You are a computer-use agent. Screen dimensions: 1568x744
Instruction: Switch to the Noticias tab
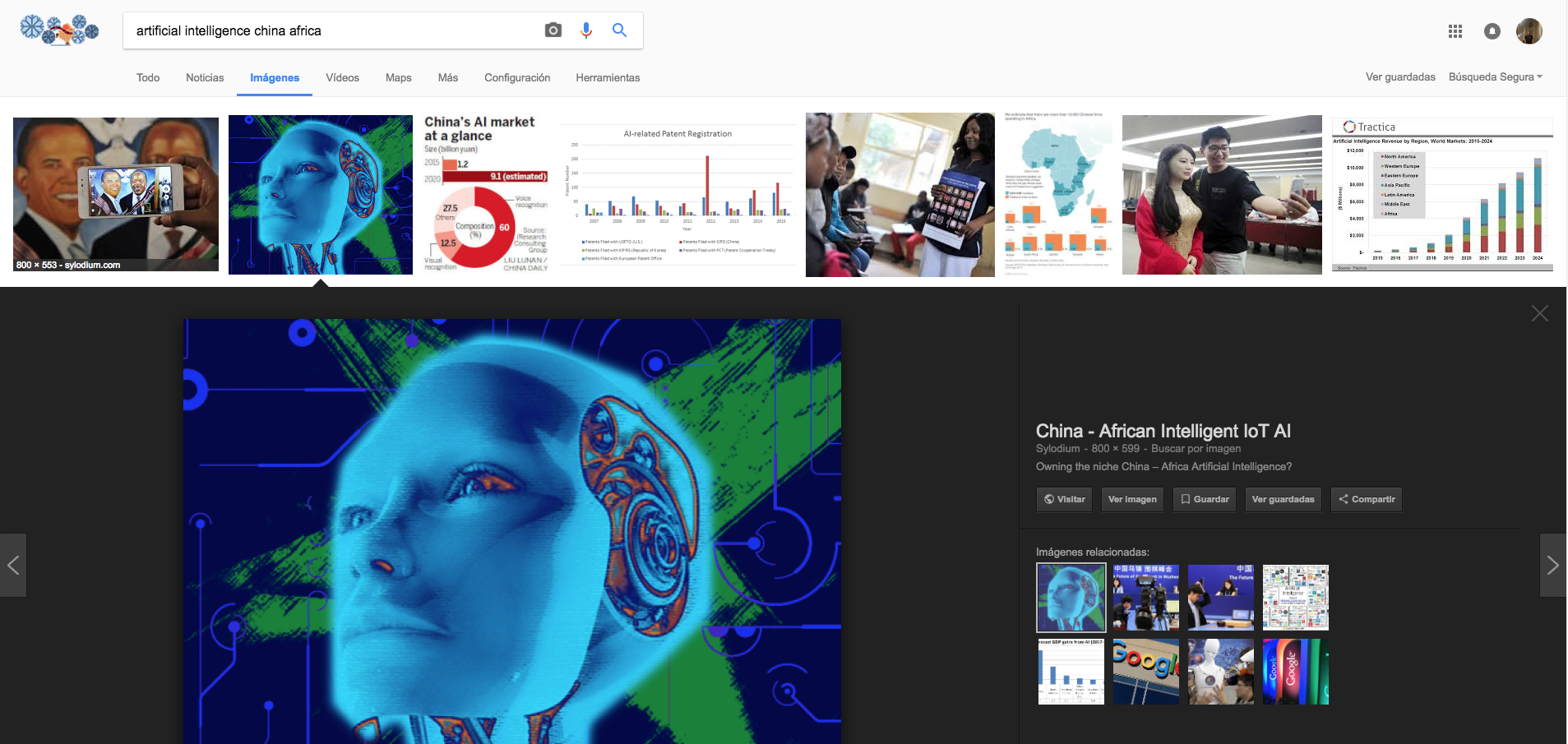(x=205, y=77)
